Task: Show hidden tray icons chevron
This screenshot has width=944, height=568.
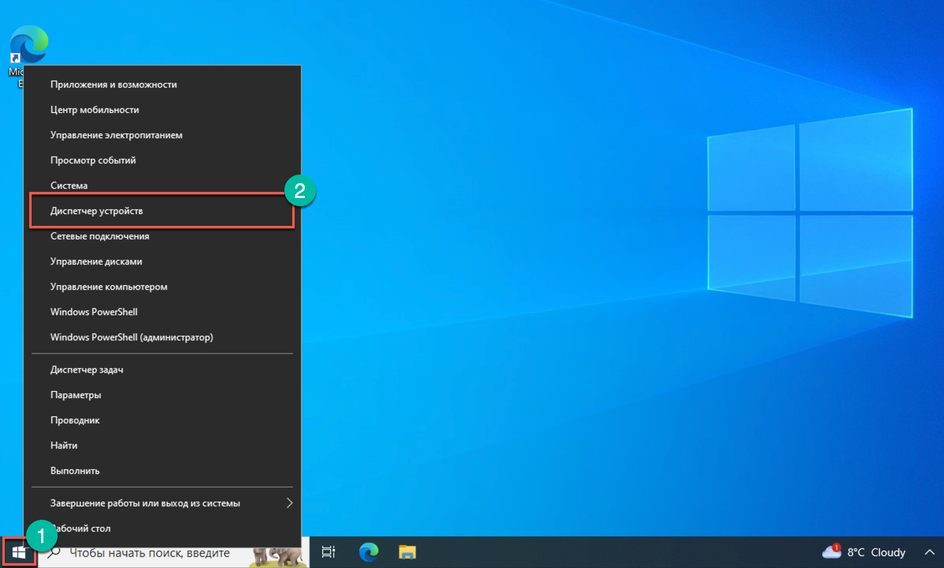Action: click(929, 552)
